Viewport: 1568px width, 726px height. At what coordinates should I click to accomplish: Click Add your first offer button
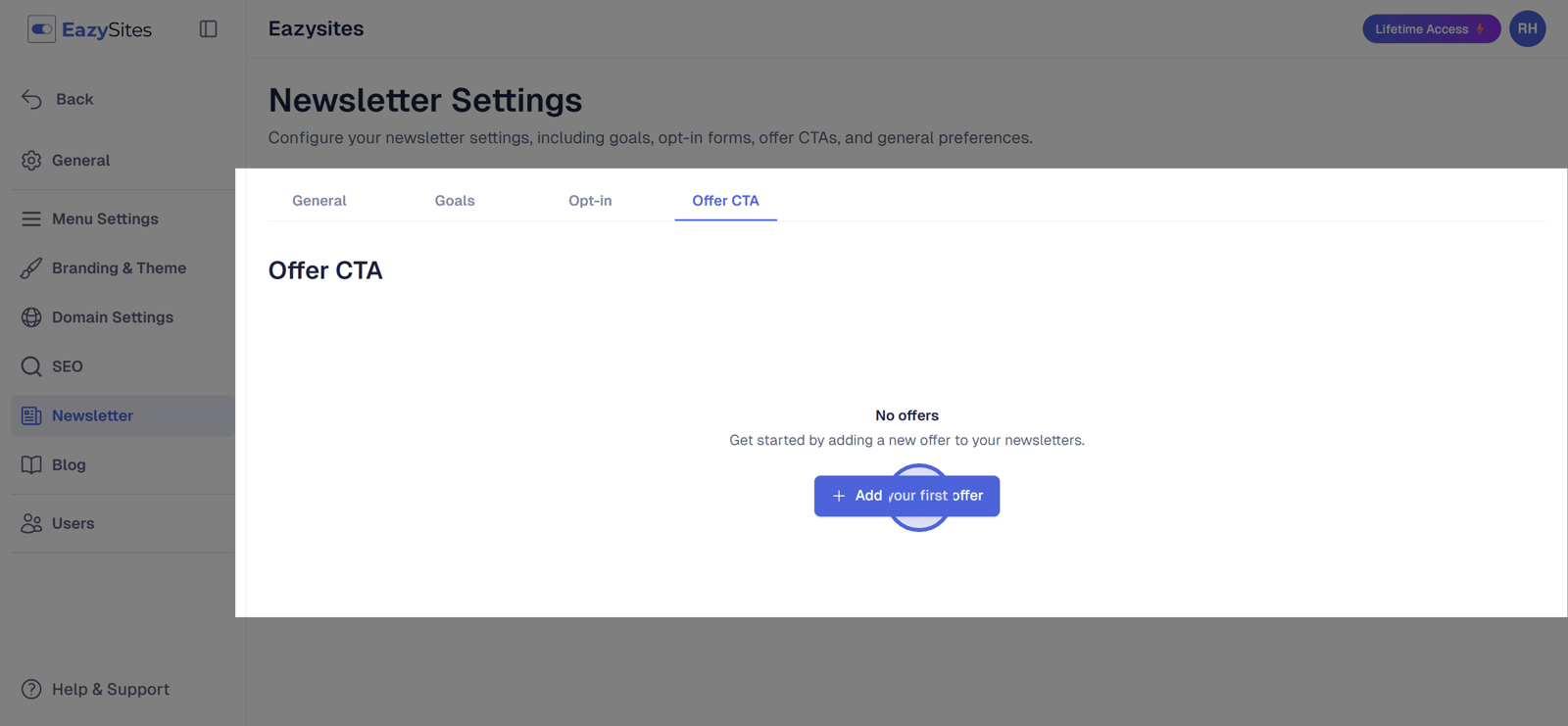coord(906,496)
